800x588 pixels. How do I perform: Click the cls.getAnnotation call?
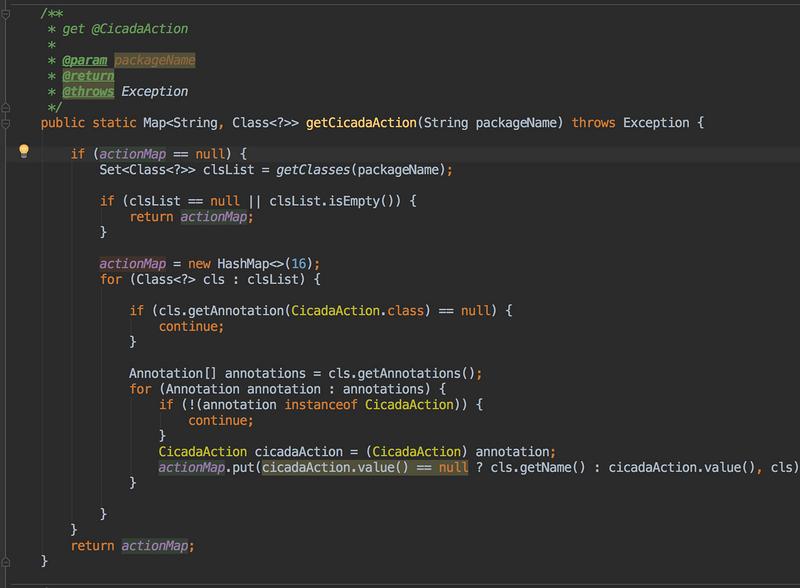[221, 311]
